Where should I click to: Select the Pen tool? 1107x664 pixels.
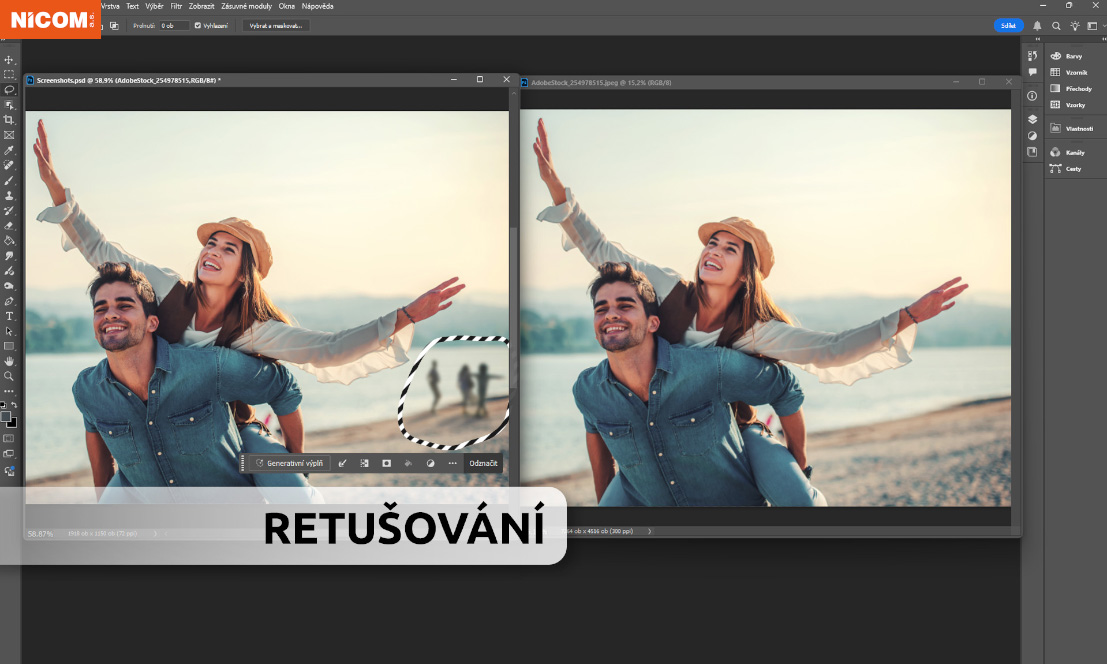pos(9,301)
